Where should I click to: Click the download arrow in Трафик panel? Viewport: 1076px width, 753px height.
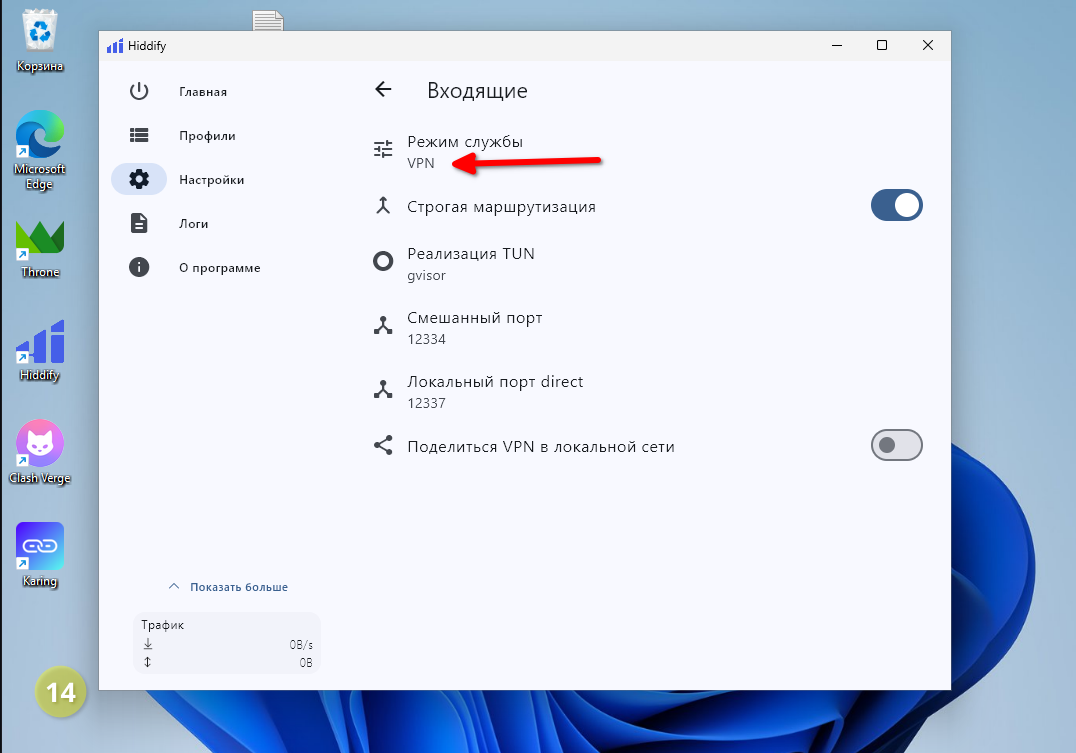coord(148,644)
